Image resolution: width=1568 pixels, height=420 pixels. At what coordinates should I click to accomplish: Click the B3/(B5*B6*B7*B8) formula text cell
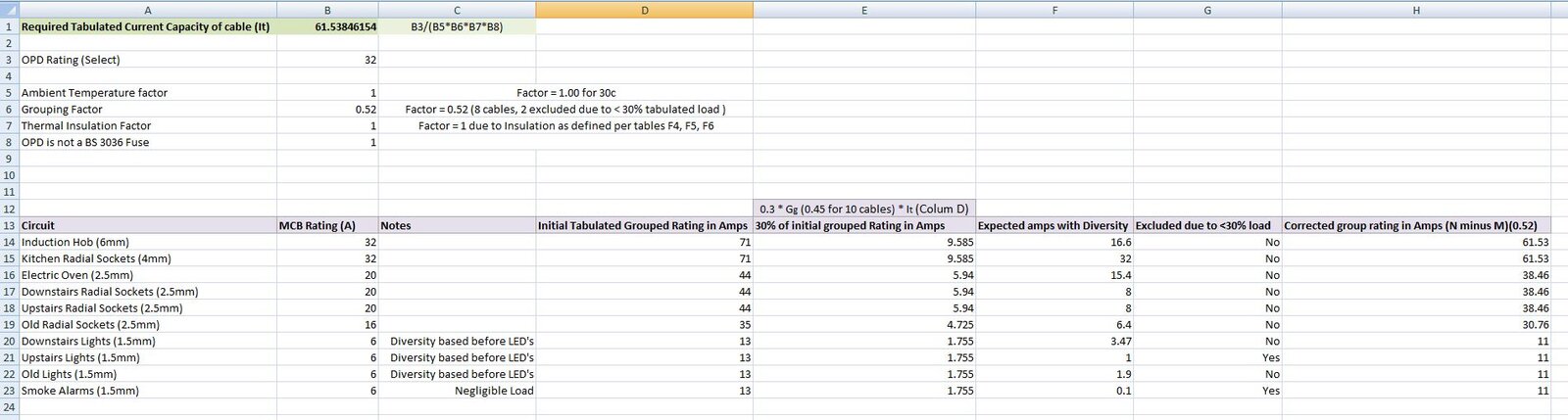click(457, 26)
